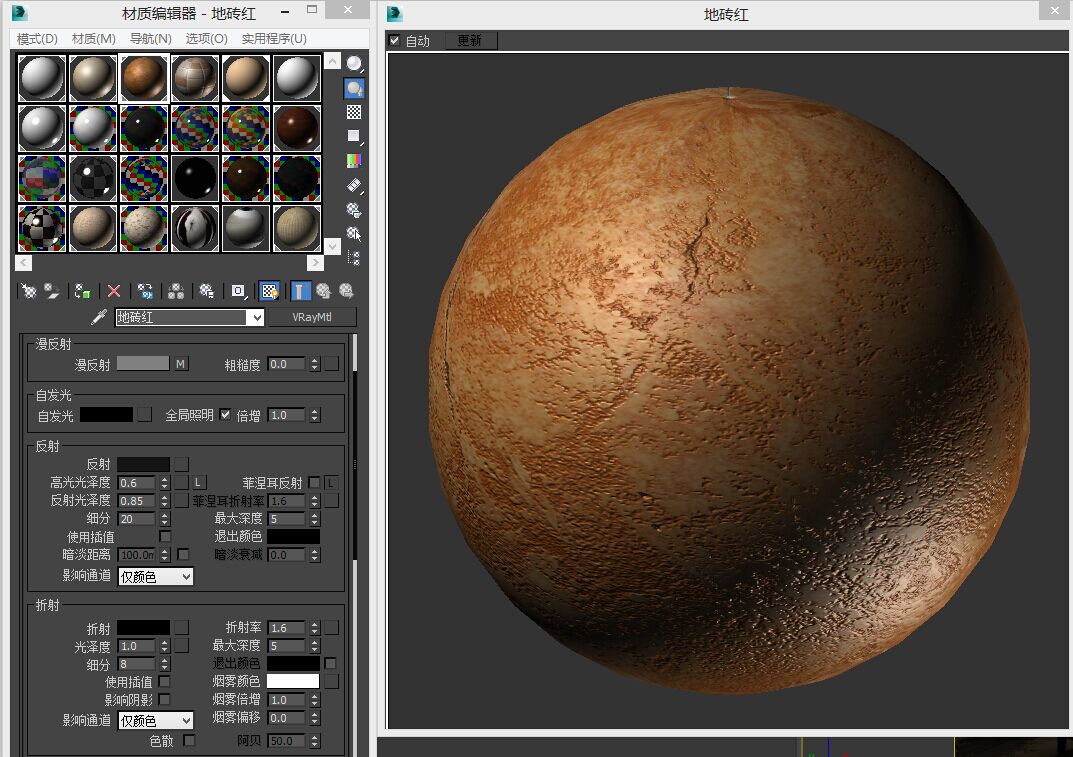Click the 自发光 倍增 spinner arrows
The image size is (1073, 757).
315,415
